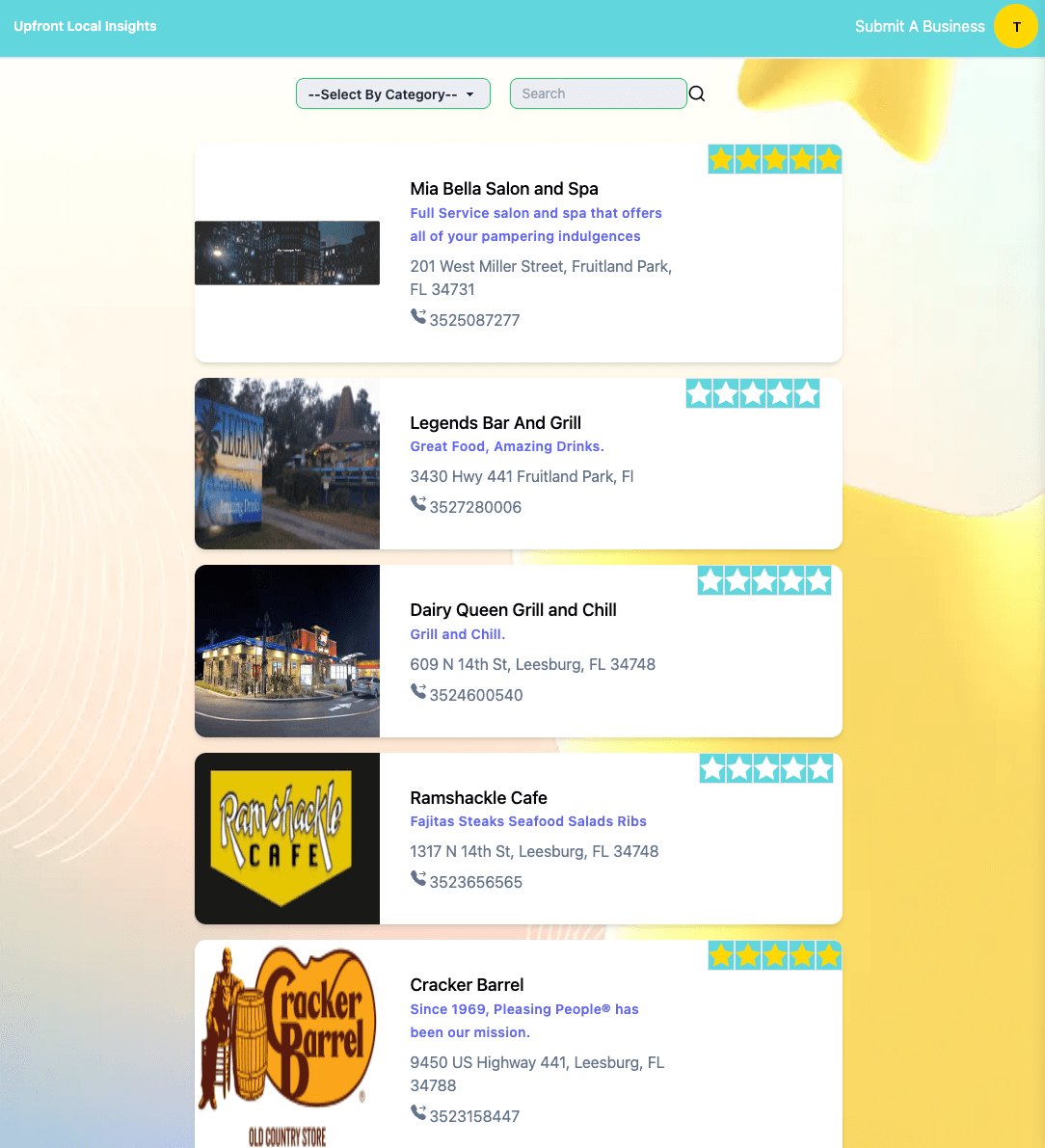Click phone icon for Ramshackle Cafe
The height and width of the screenshot is (1148, 1045).
(418, 878)
